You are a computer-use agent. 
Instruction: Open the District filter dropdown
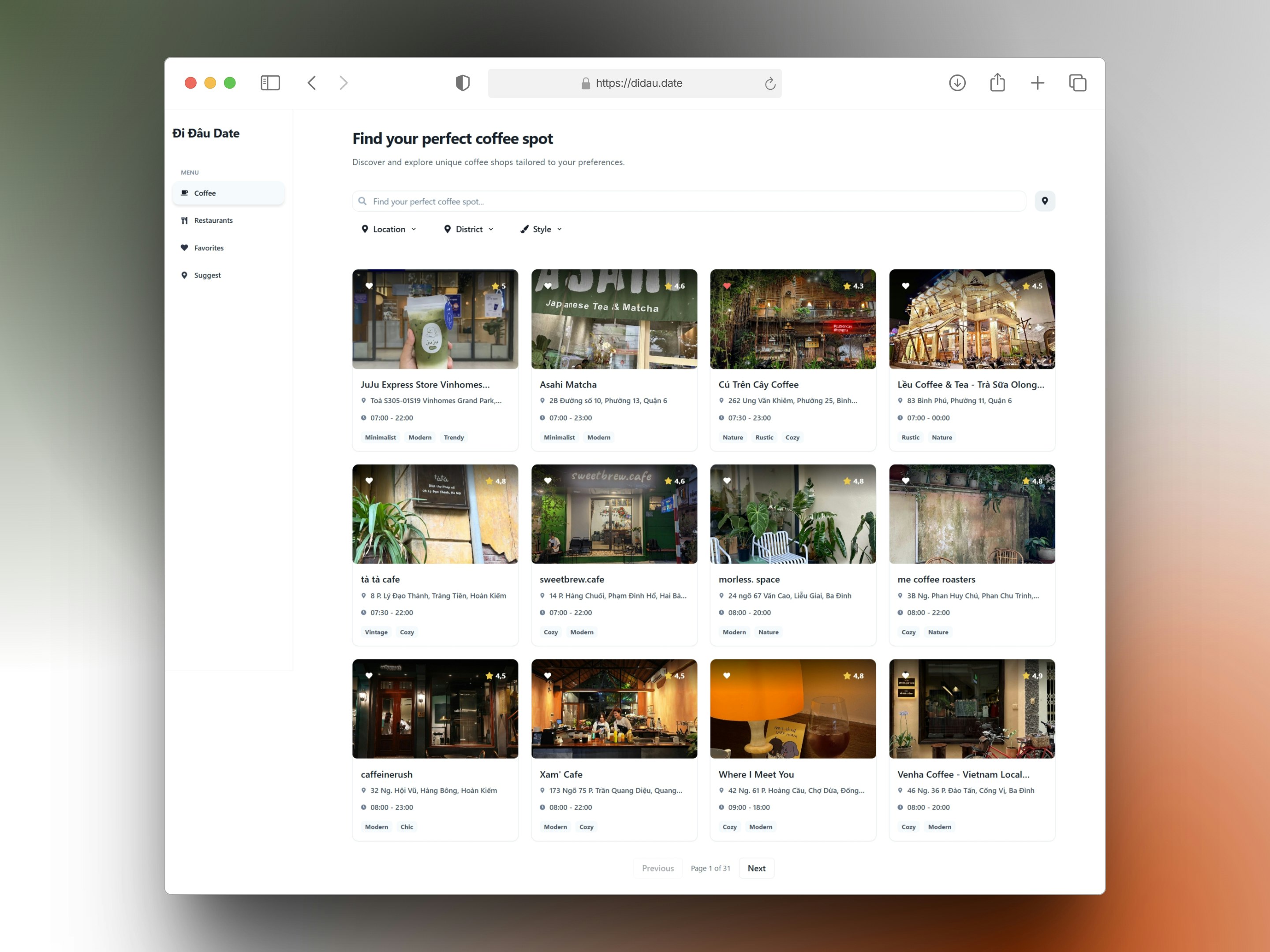468,229
